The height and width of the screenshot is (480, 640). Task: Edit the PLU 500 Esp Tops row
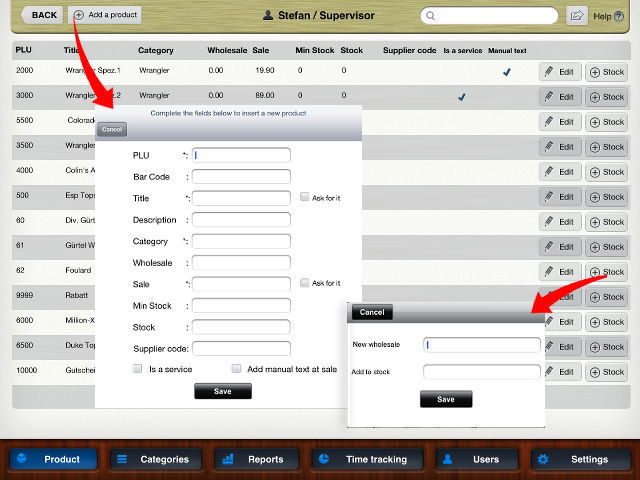pos(559,197)
